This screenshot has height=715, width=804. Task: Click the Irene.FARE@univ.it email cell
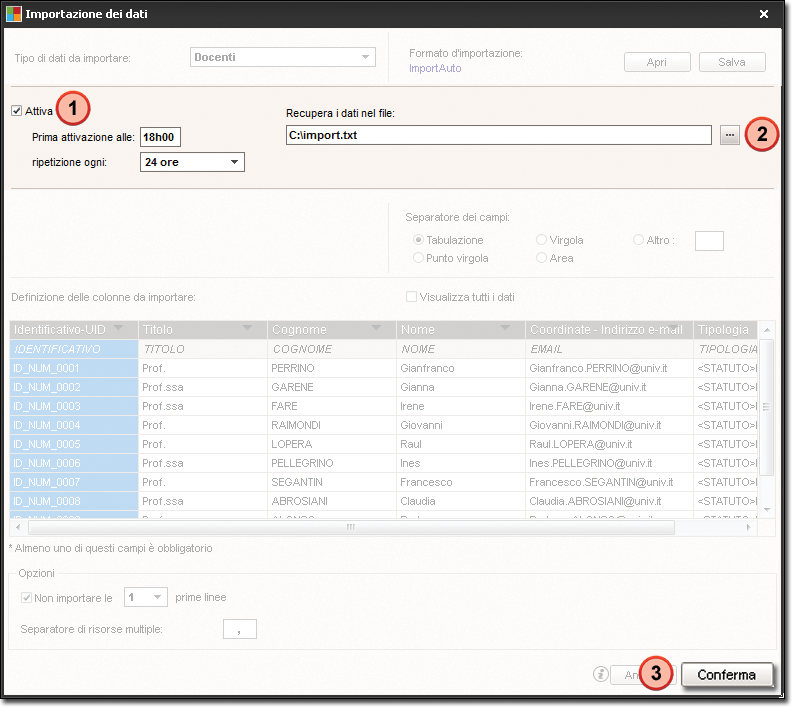point(609,406)
